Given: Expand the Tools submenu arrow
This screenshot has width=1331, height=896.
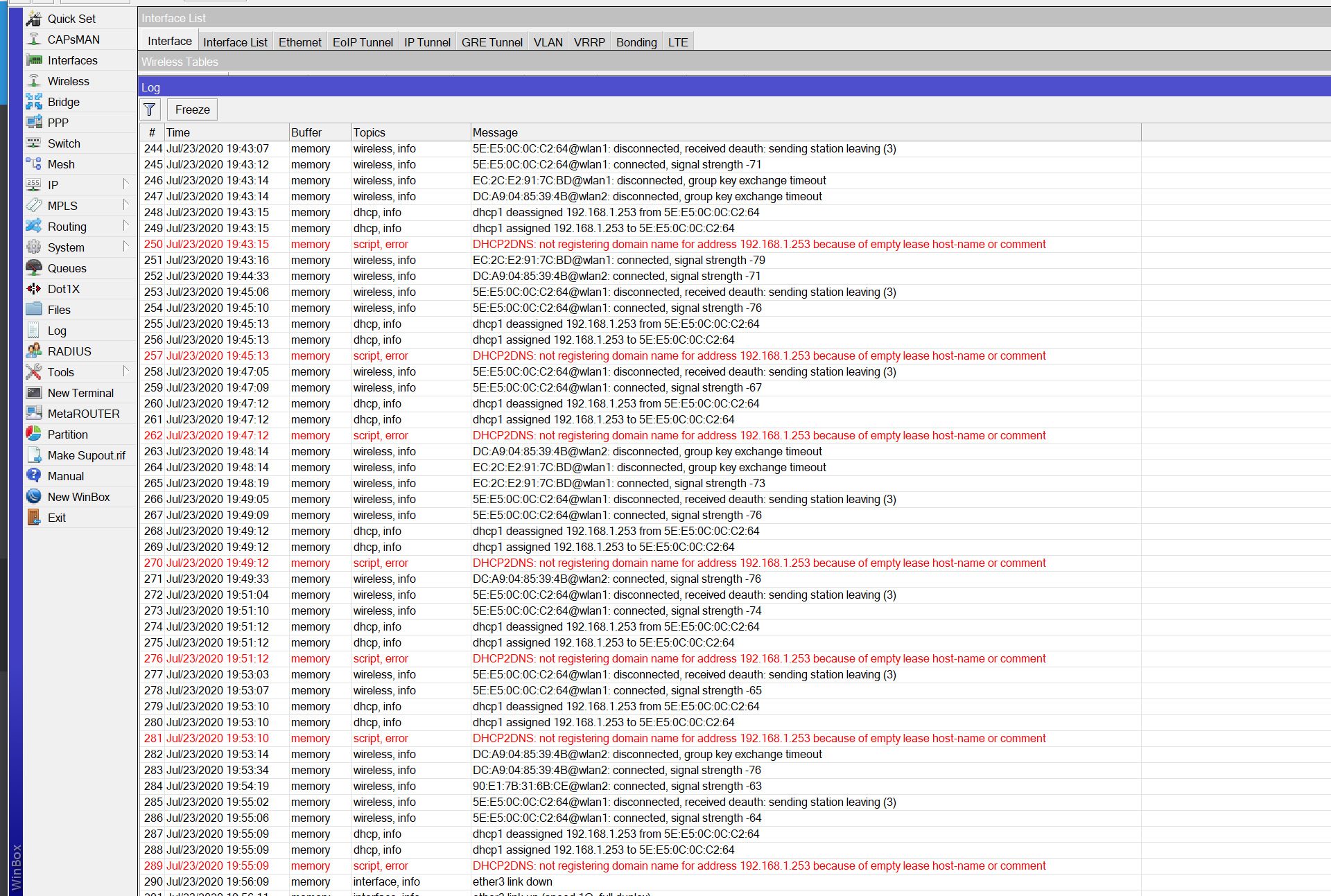Looking at the screenshot, I should coord(125,371).
